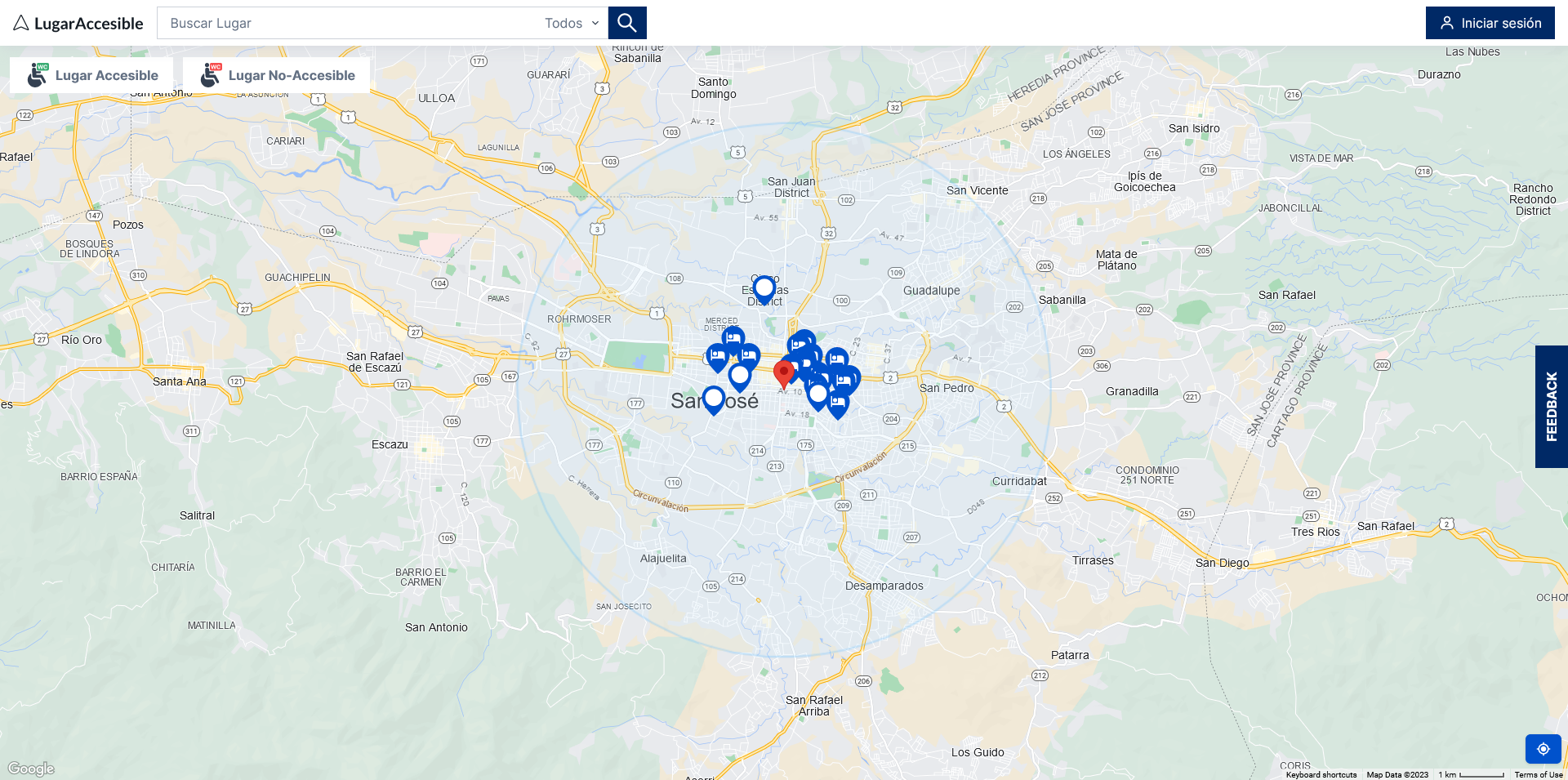Click the Google logo on the map
1568x780 pixels.
[31, 769]
